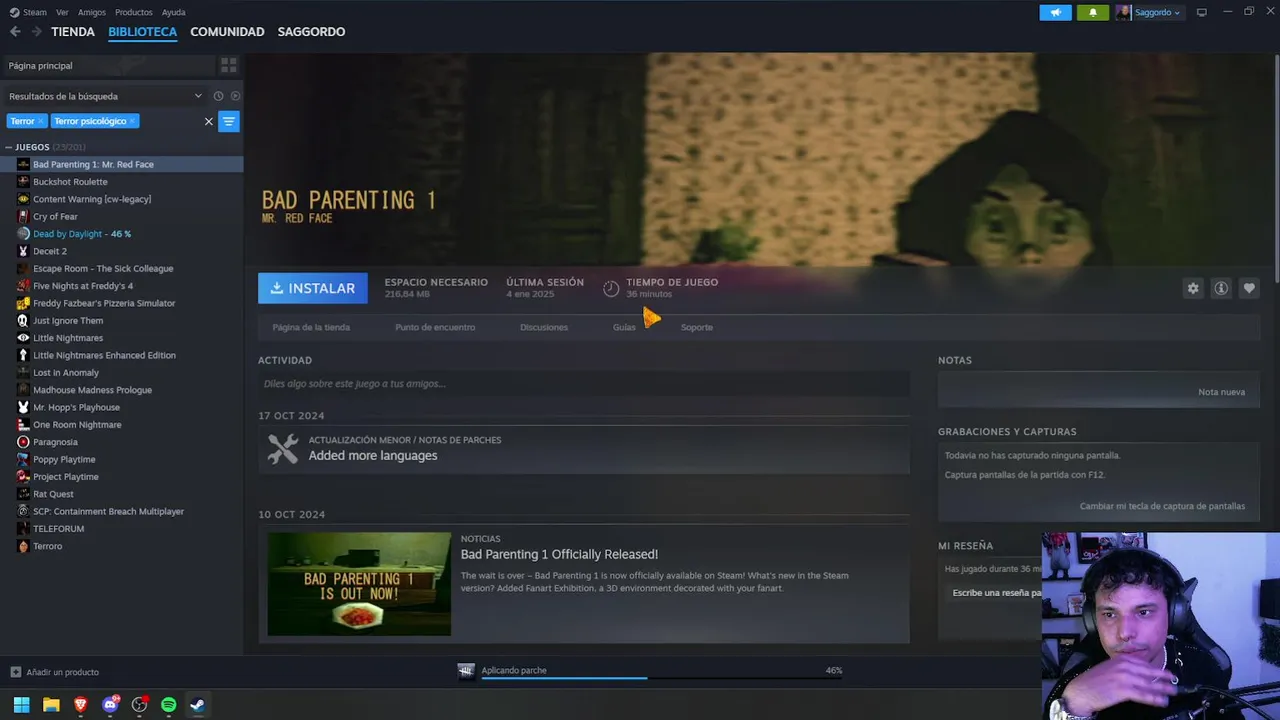
Task: Select Página principal in sidebar
Action: (108, 65)
